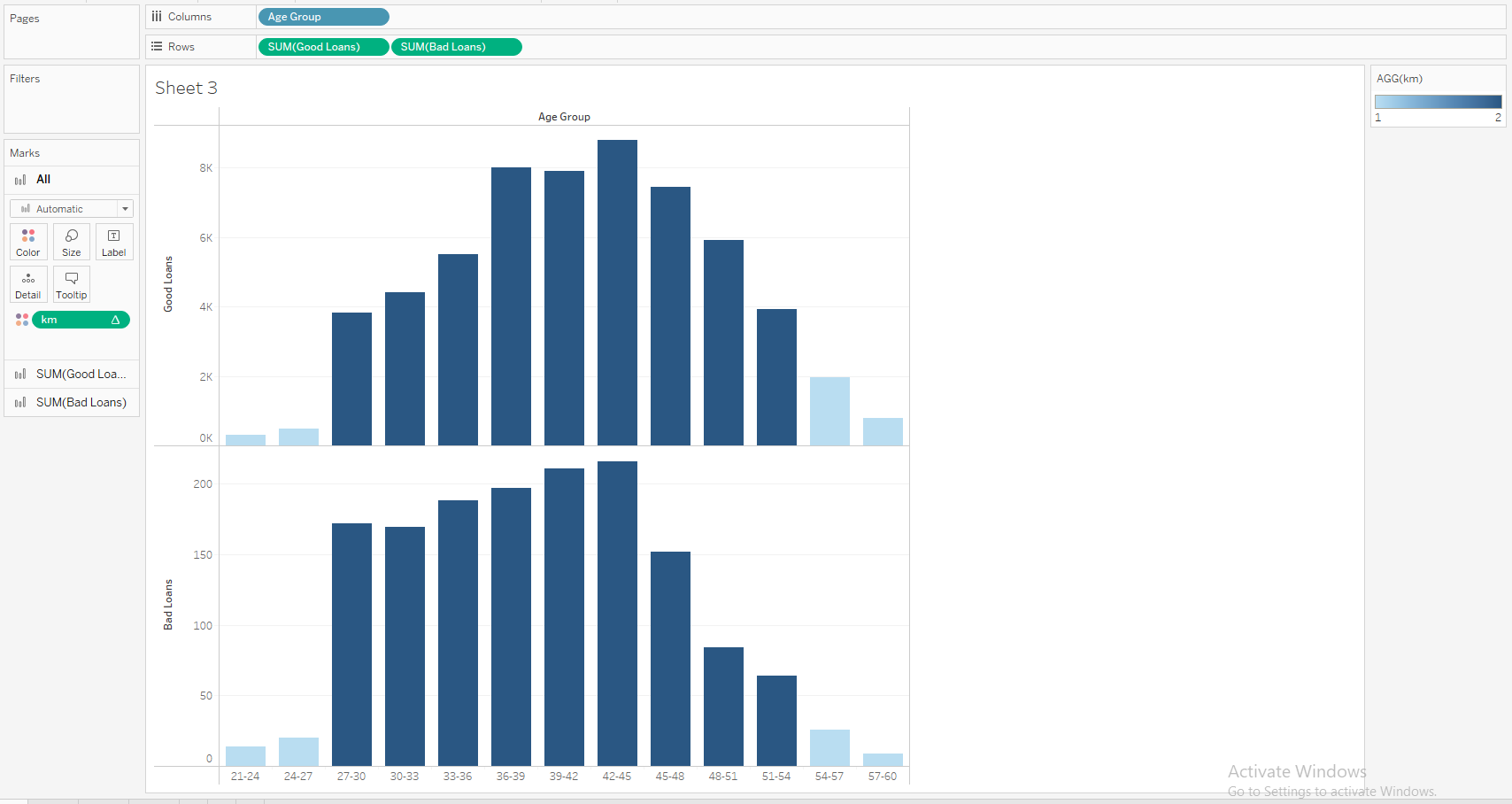Select the 45-48 Bad Loans bar
Screen dimensions: 1512x804
tap(670, 659)
